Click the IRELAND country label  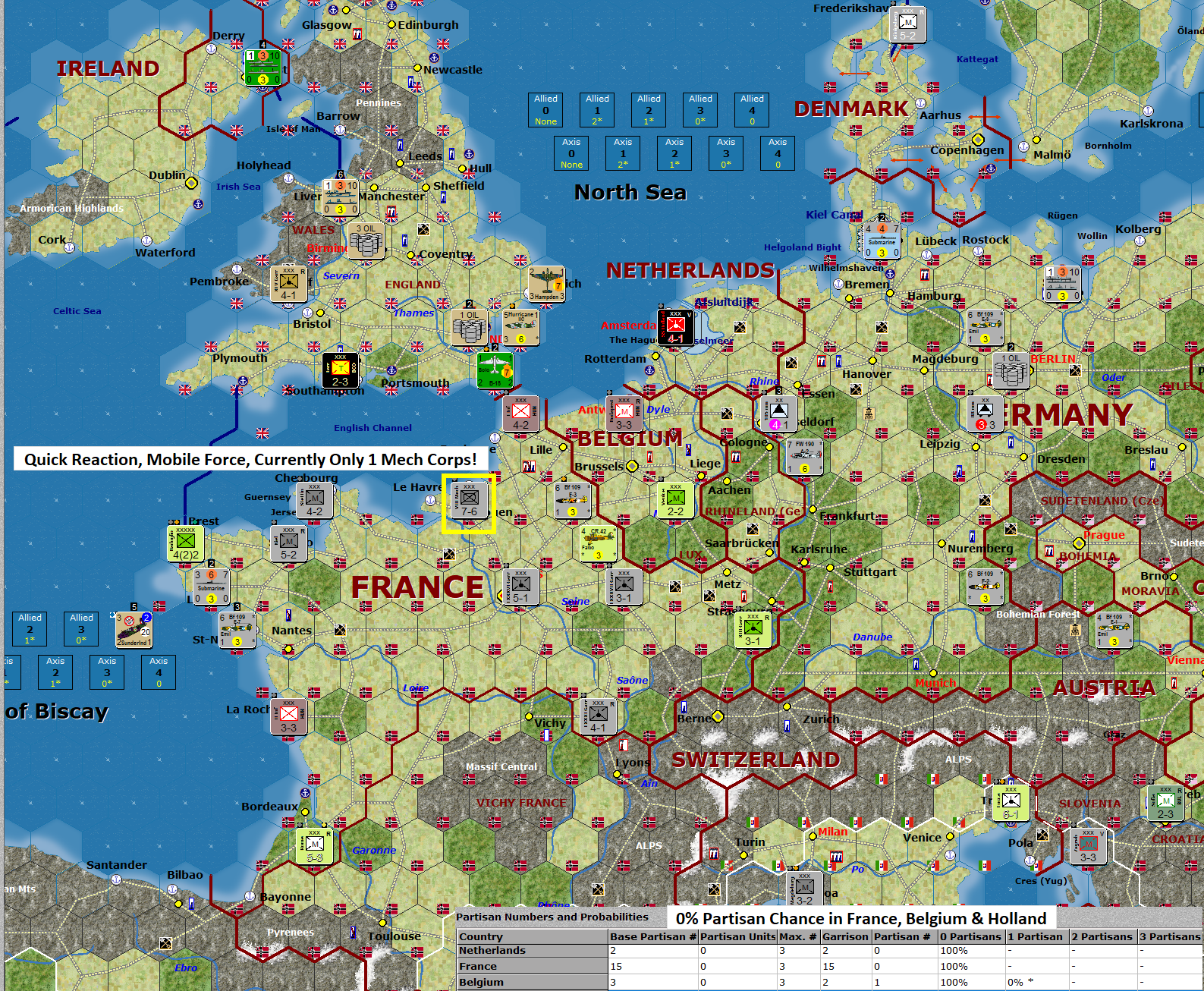108,68
